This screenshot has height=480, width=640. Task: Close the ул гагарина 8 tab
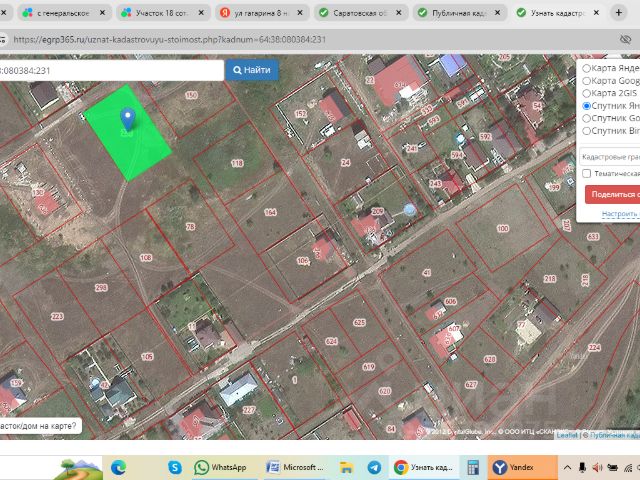pos(300,13)
